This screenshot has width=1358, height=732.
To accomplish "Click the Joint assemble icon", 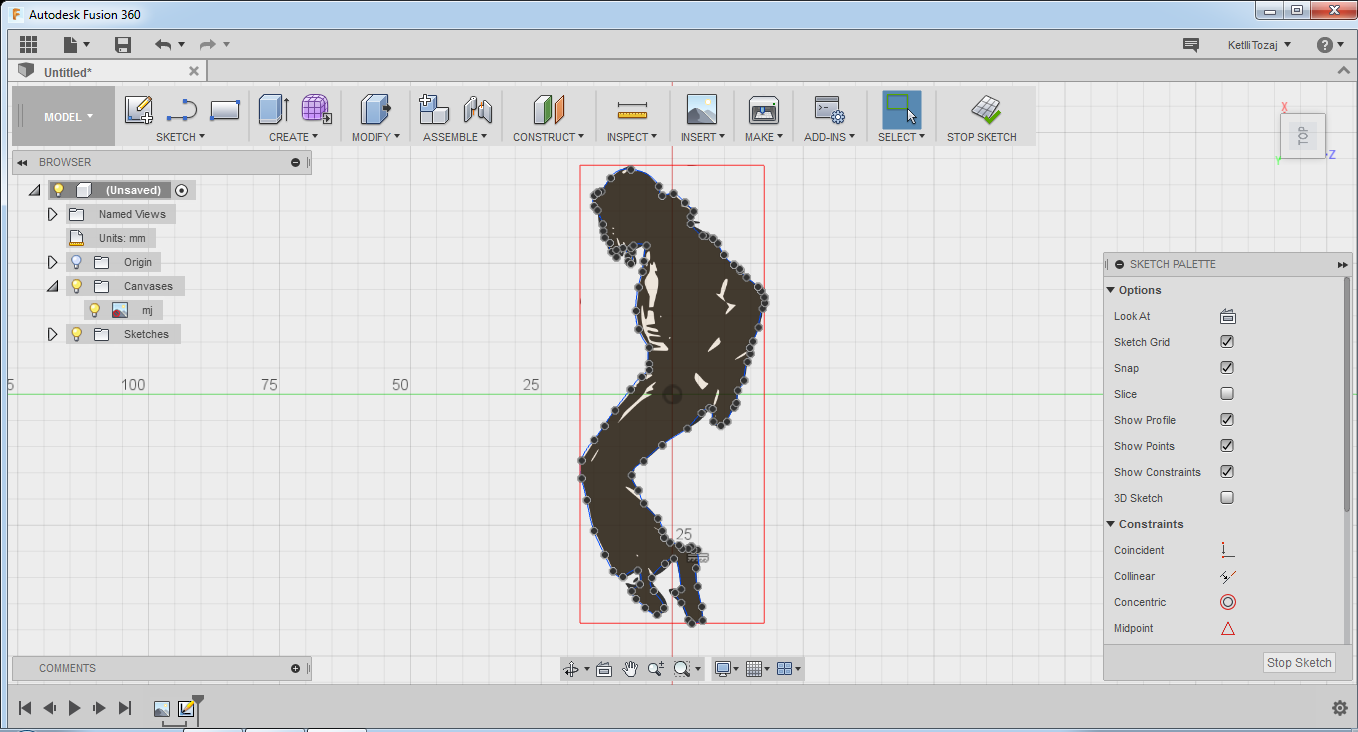I will click(478, 109).
